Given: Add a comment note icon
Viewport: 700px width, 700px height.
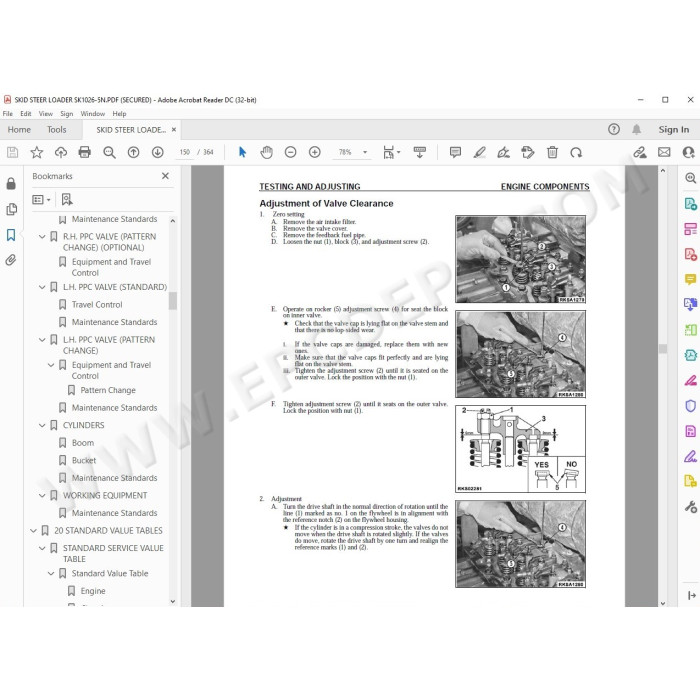Looking at the screenshot, I should click(455, 153).
